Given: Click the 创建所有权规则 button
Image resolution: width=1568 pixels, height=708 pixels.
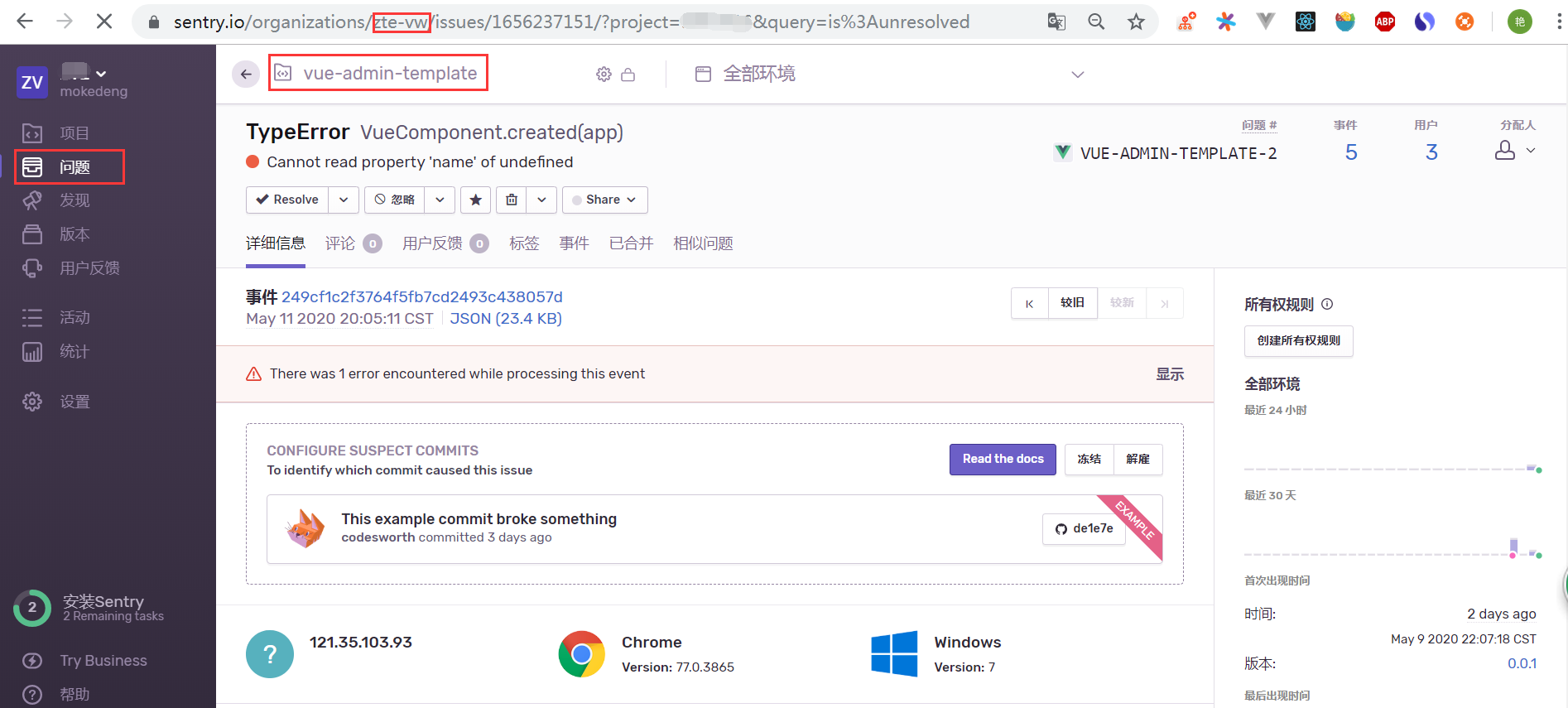Looking at the screenshot, I should pyautogui.click(x=1298, y=340).
